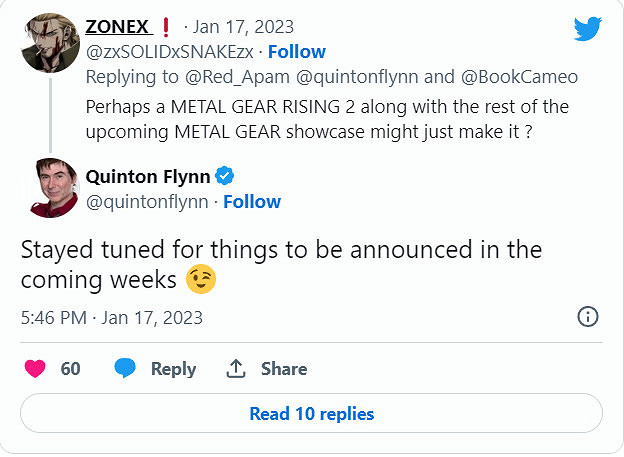Open the 5:46 PM Jan 17, 2023 timestamp

(111, 318)
